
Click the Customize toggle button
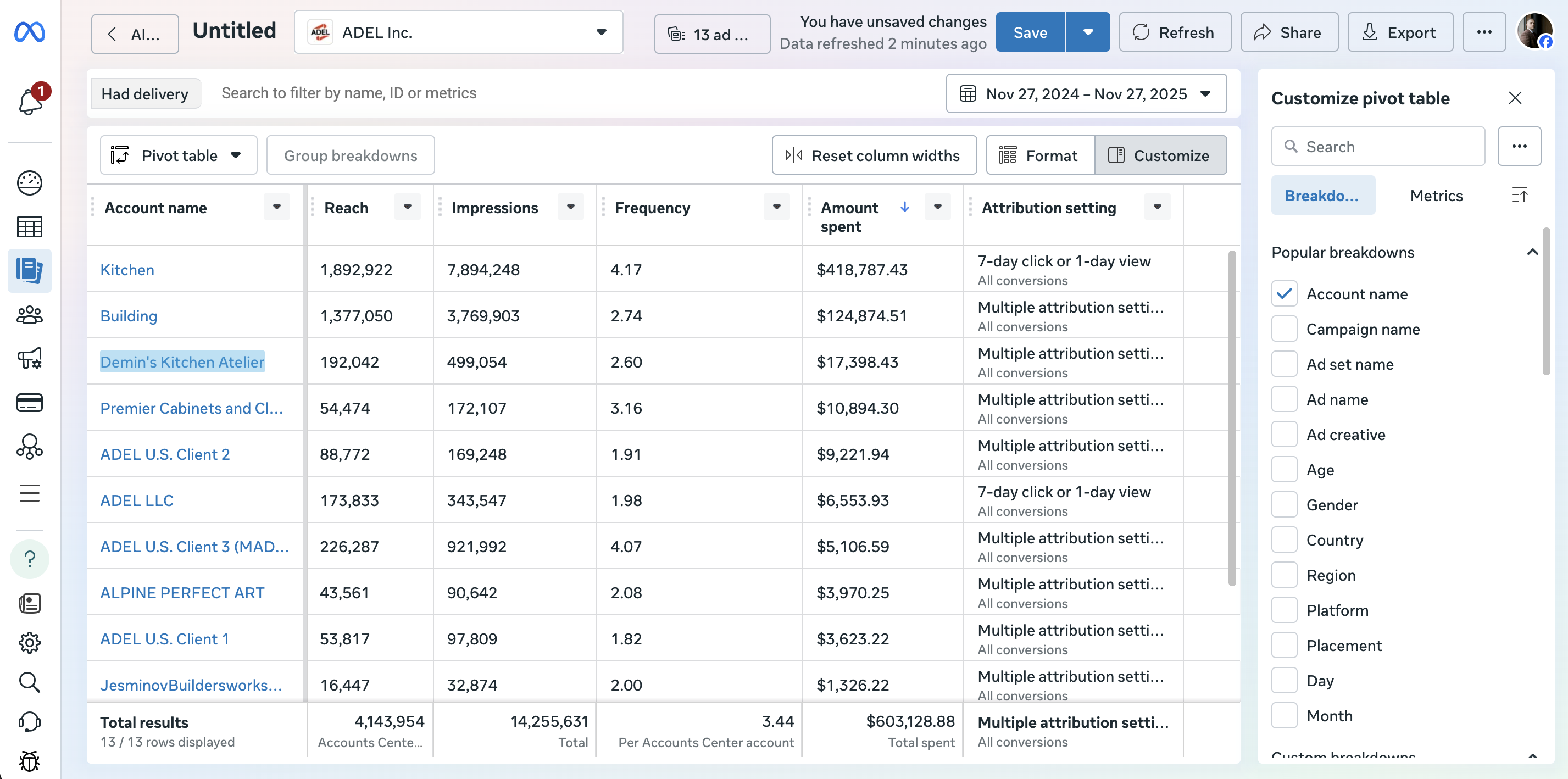(x=1160, y=156)
